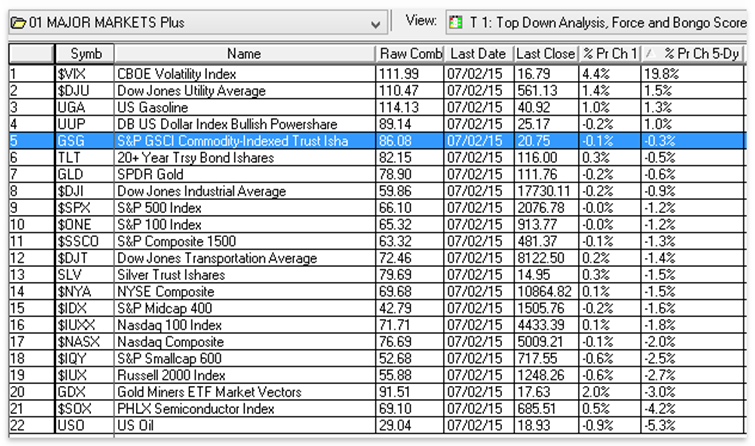The height and width of the screenshot is (446, 755).
Task: Sort by the % Pr Ch 1 column header
Action: (610, 53)
